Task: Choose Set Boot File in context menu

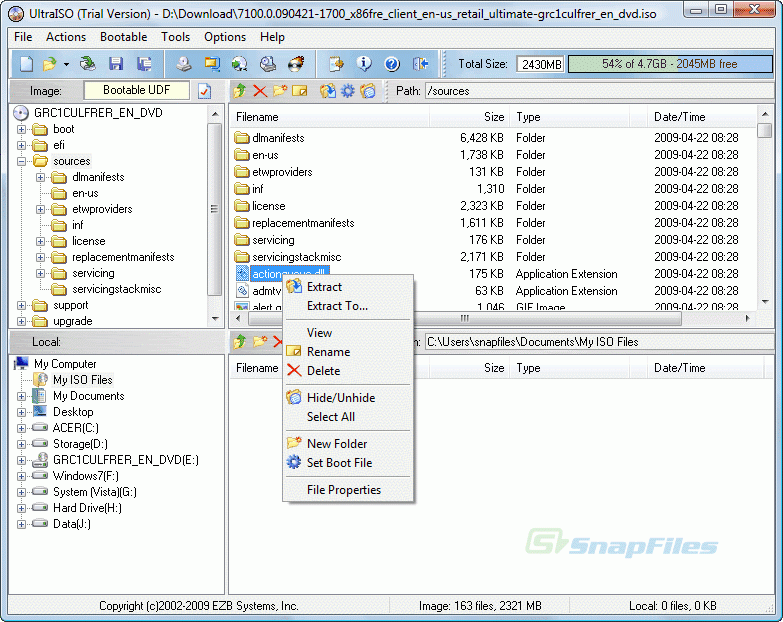Action: pyautogui.click(x=348, y=463)
